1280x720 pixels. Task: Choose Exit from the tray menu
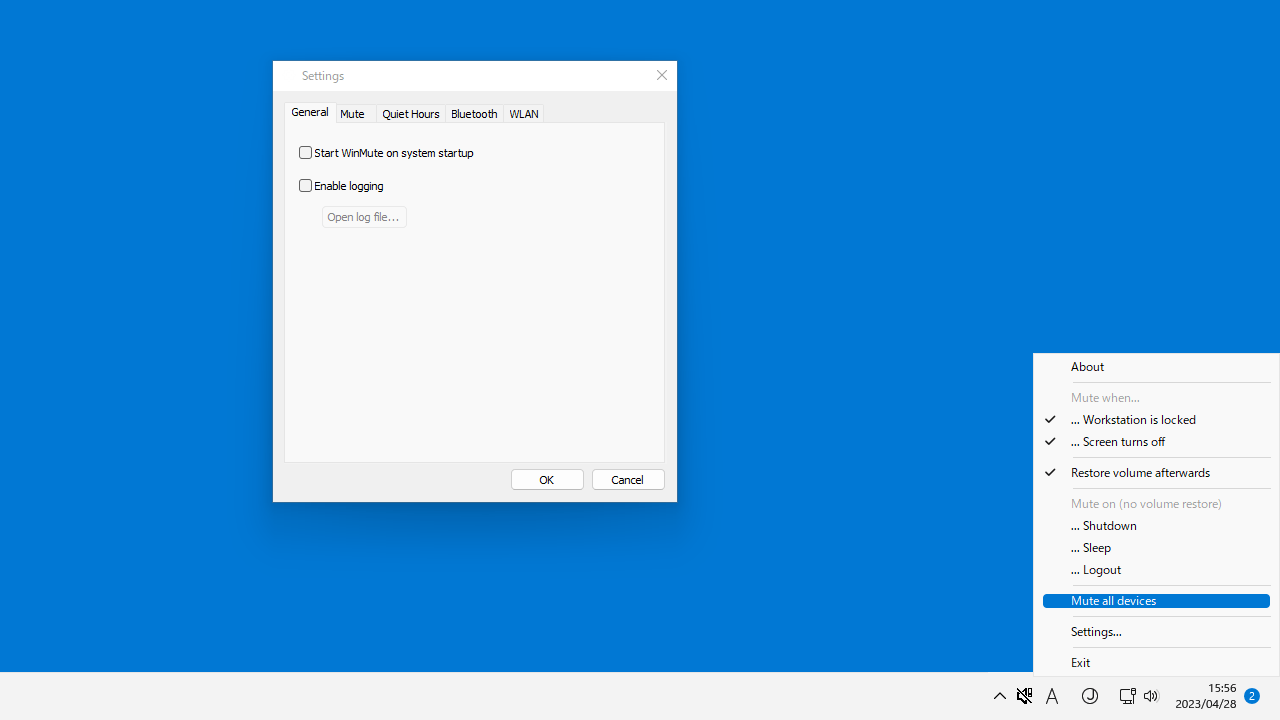coord(1156,663)
